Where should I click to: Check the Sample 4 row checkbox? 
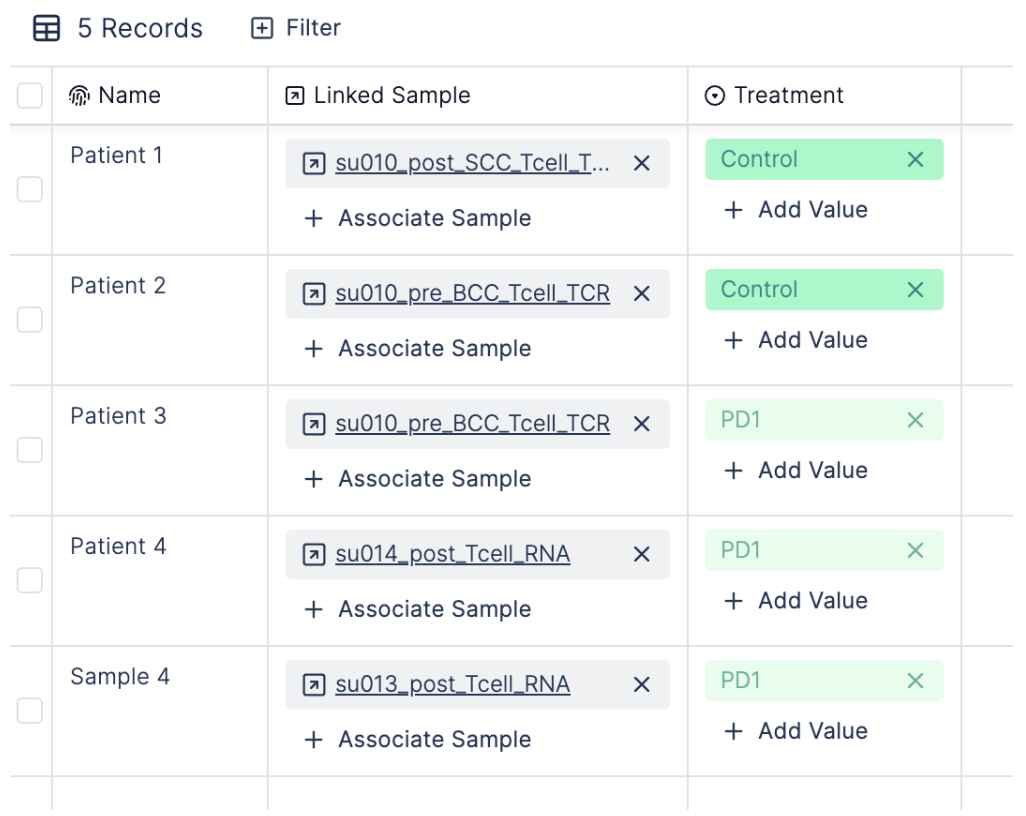pyautogui.click(x=29, y=710)
